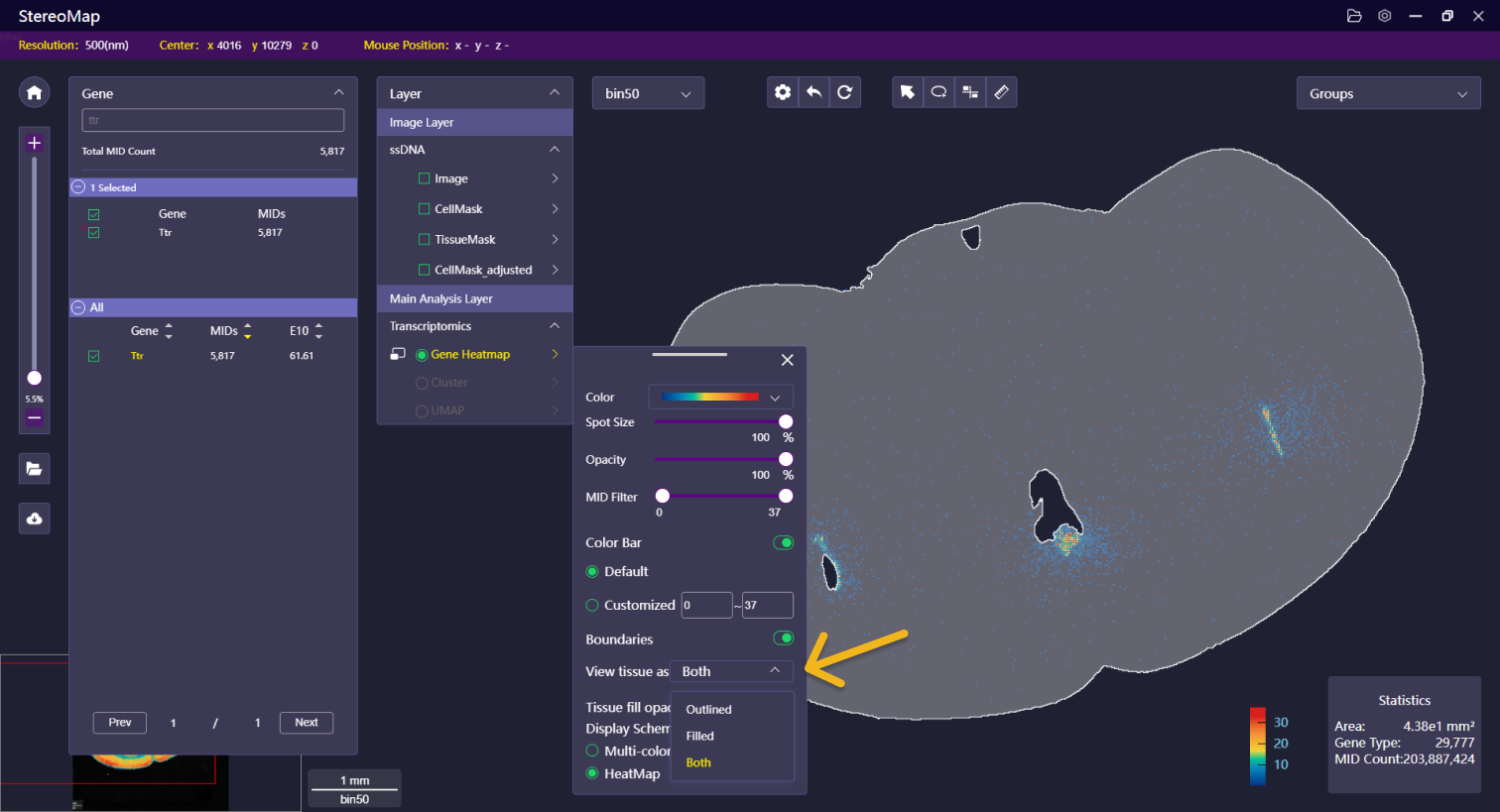The image size is (1500, 812).
Task: Select the Customized color bar option
Action: tap(592, 605)
